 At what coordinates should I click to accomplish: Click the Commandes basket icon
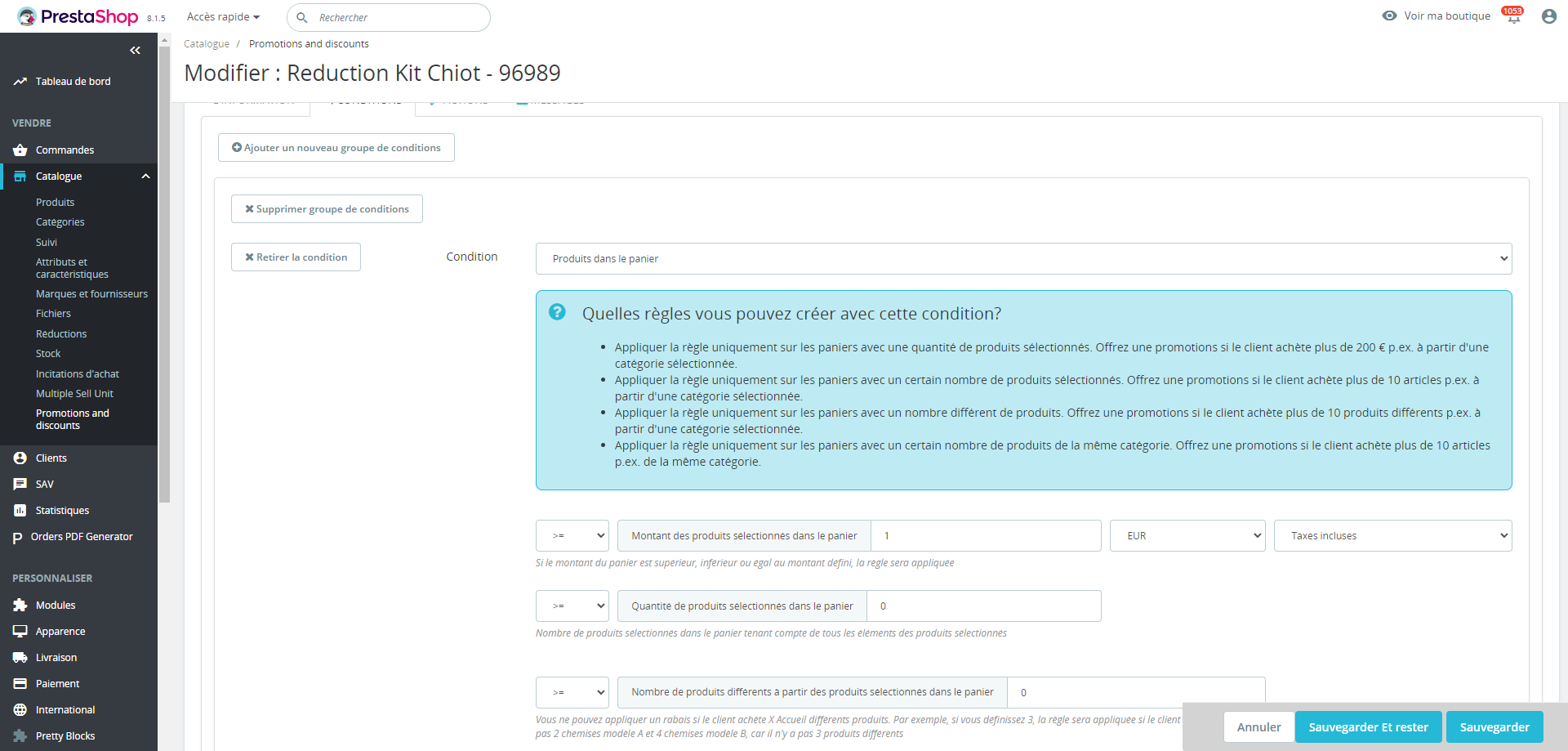[20, 150]
